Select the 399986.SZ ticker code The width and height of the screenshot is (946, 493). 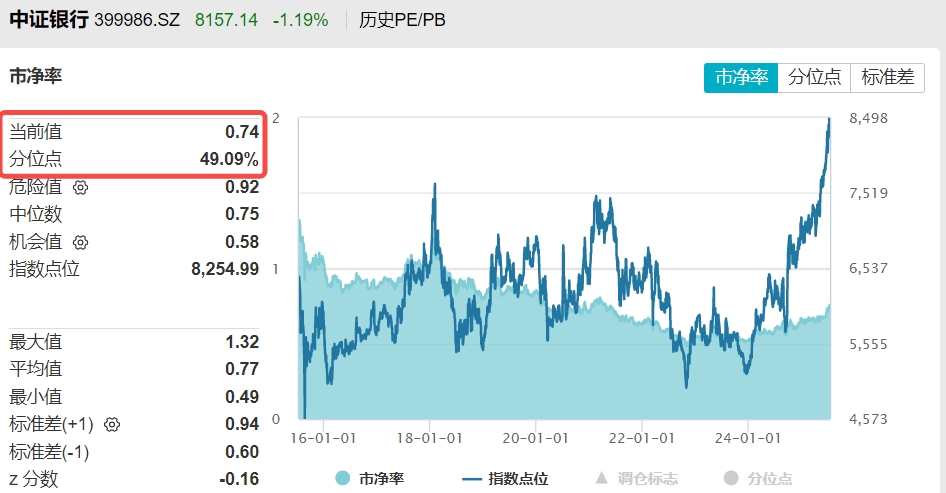click(137, 20)
